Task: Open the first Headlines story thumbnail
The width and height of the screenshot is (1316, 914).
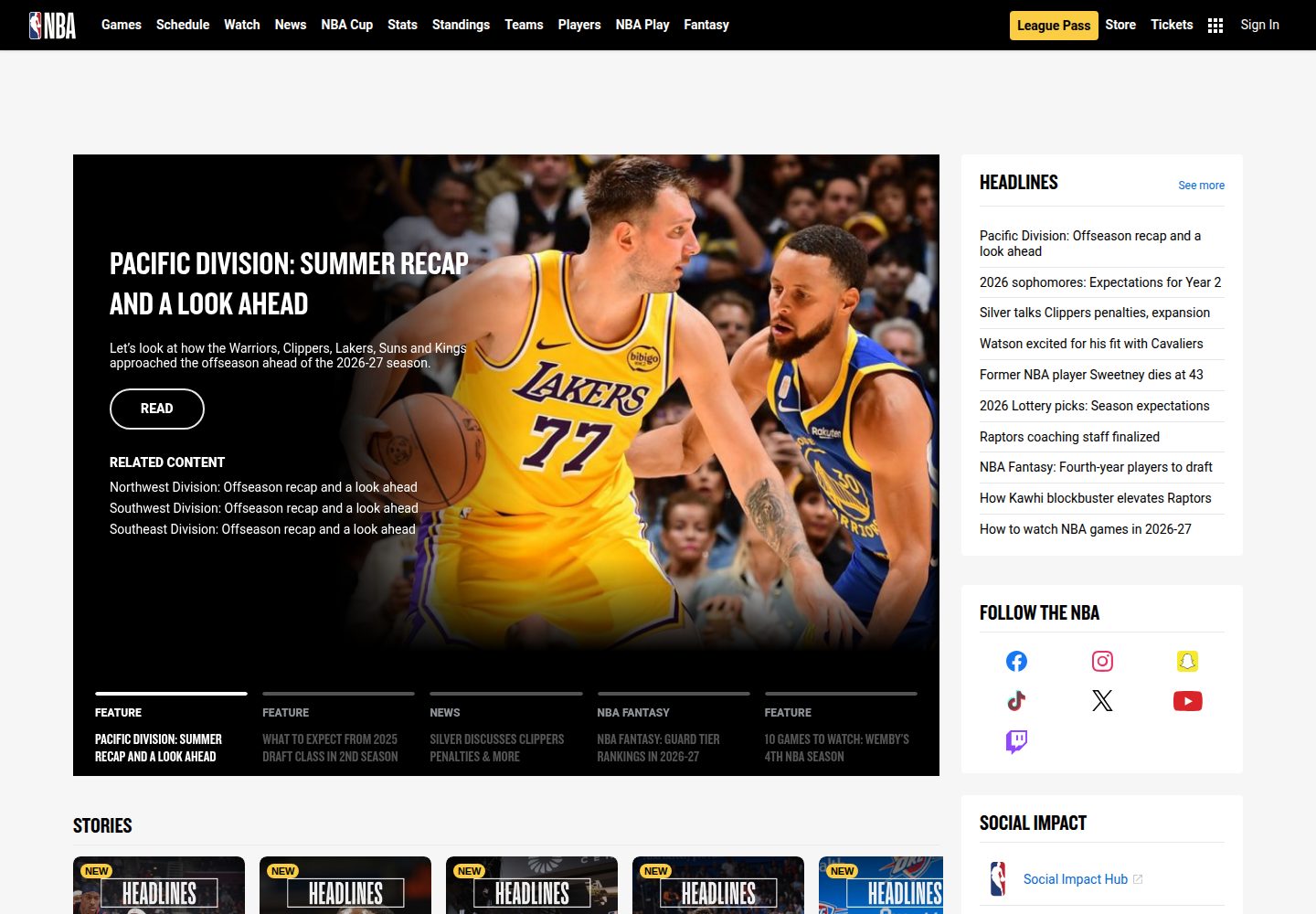Action: point(159,886)
